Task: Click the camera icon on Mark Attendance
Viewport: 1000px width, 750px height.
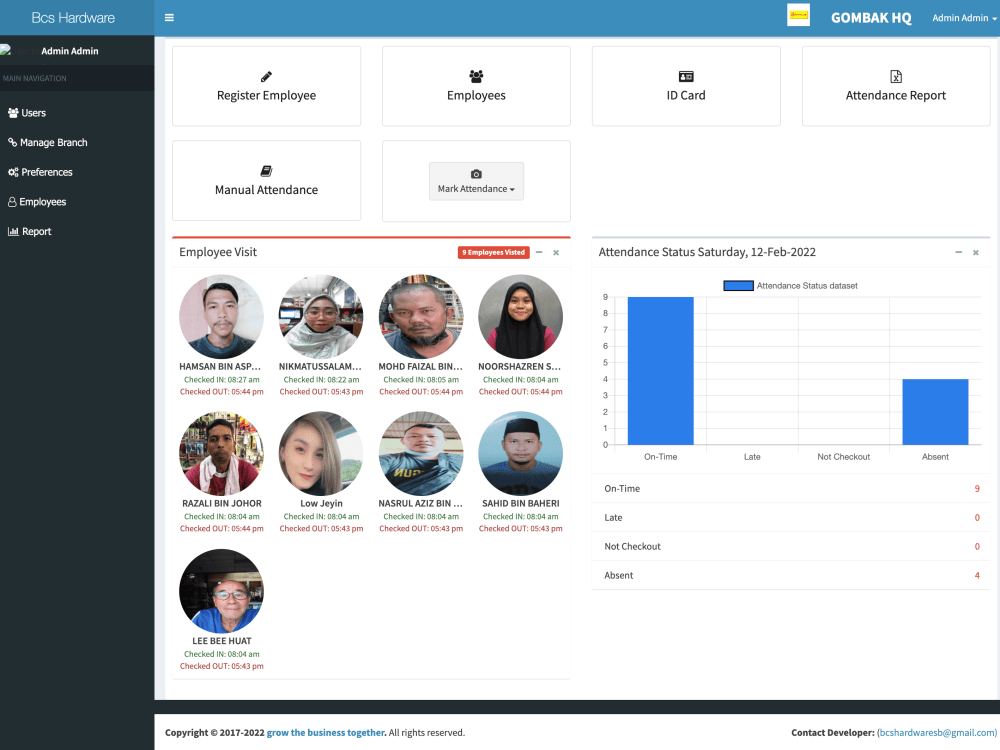Action: point(476,174)
